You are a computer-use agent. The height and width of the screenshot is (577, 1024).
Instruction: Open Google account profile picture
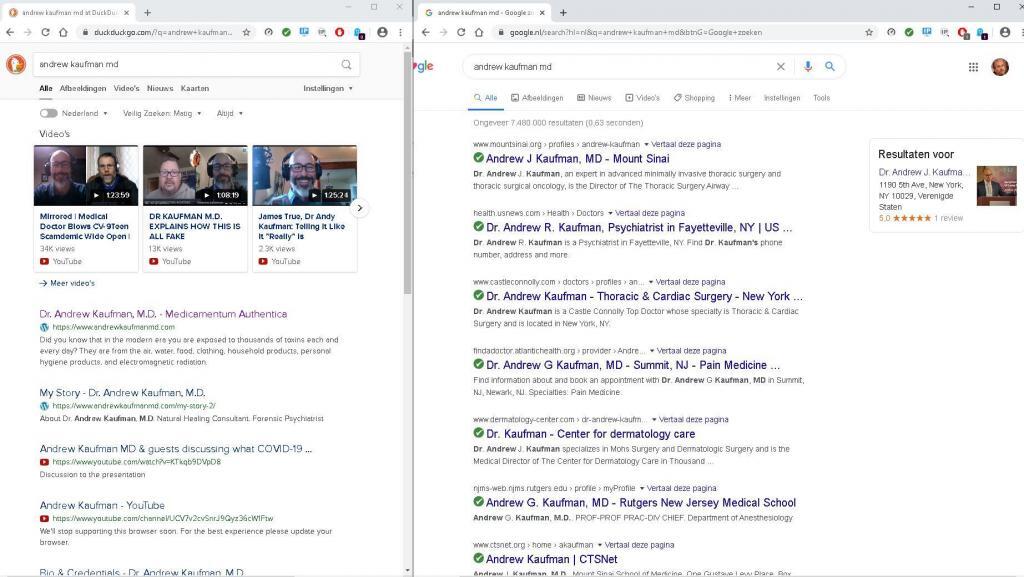point(1000,67)
